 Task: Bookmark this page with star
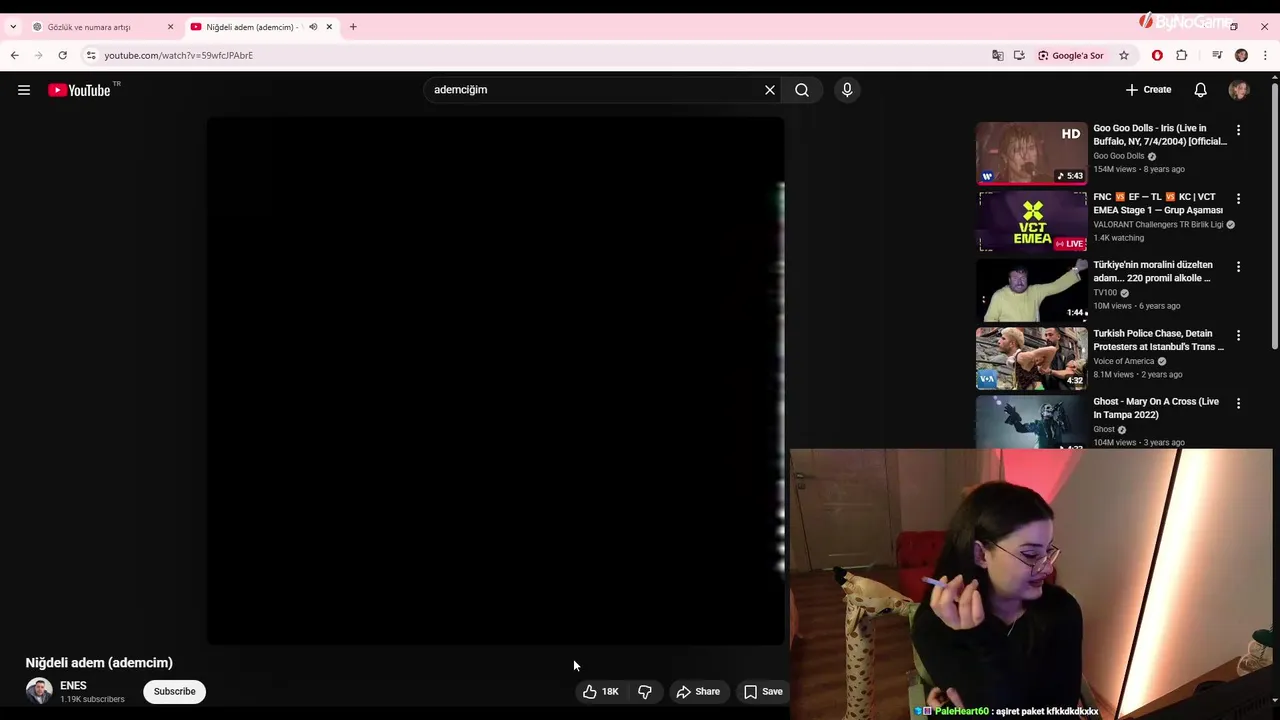click(x=1124, y=55)
